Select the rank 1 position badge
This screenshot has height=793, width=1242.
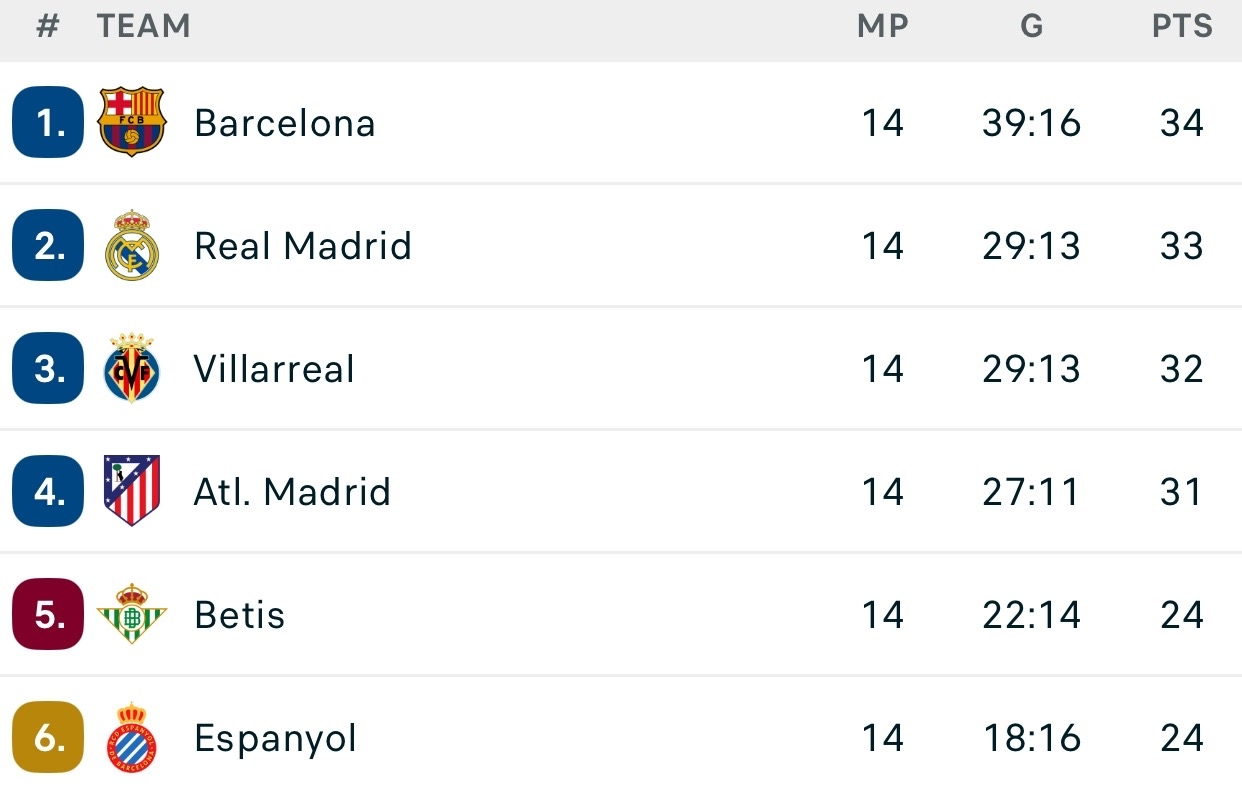click(x=48, y=123)
